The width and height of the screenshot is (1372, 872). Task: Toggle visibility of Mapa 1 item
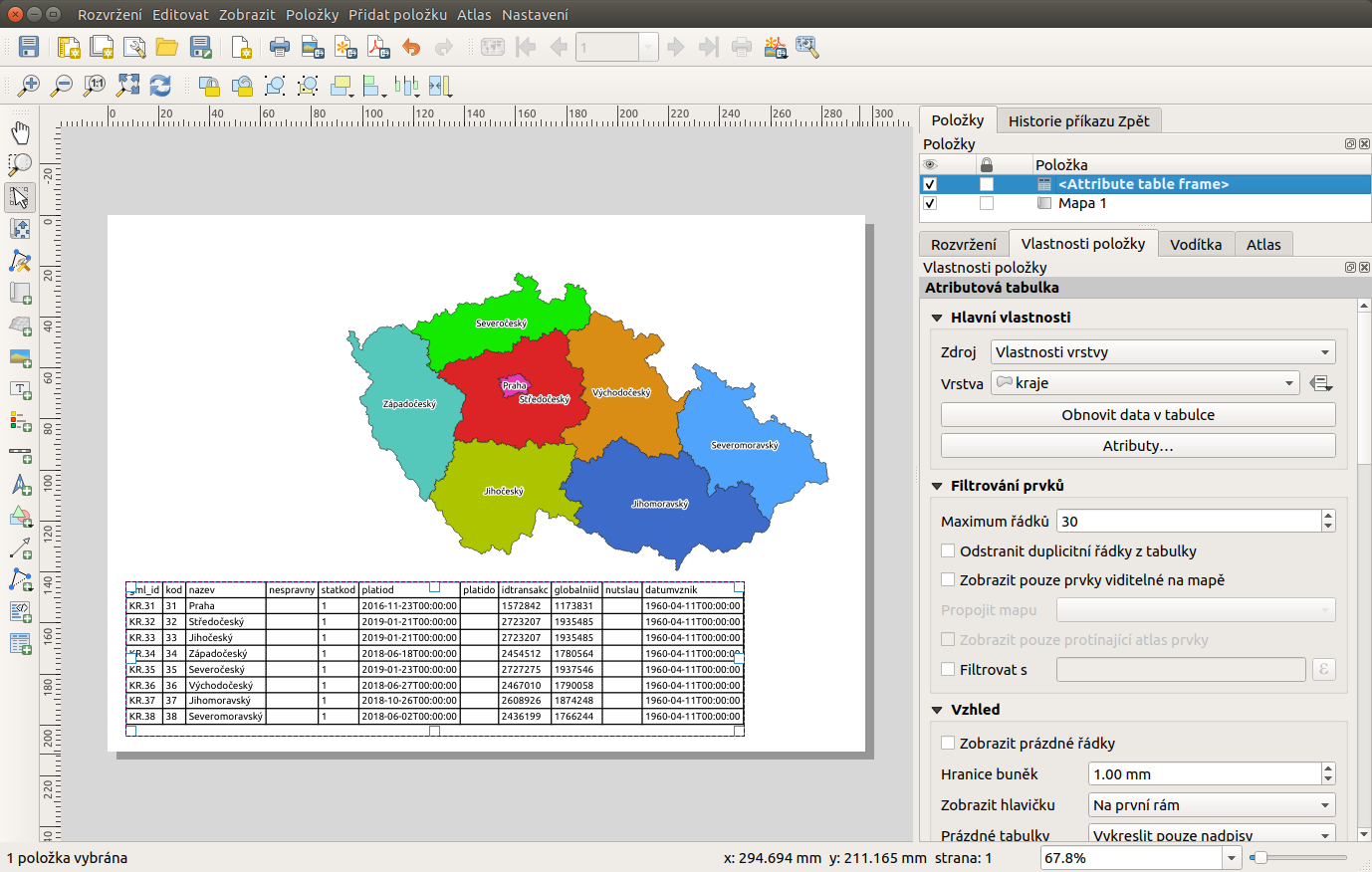click(x=930, y=203)
